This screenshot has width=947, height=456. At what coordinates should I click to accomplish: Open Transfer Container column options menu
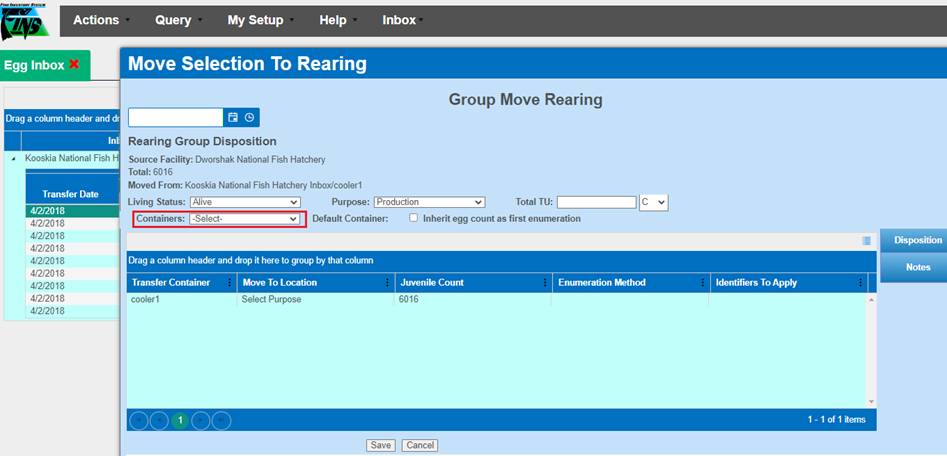tap(230, 283)
